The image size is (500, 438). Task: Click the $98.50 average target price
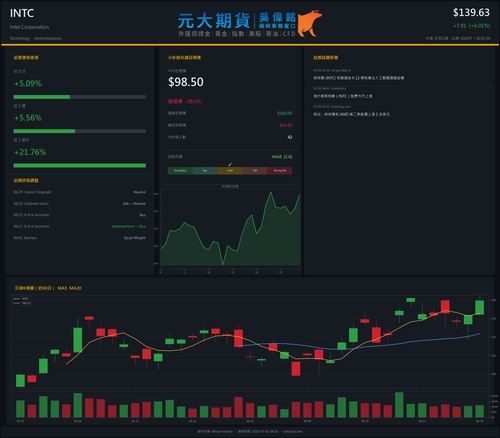pyautogui.click(x=186, y=82)
